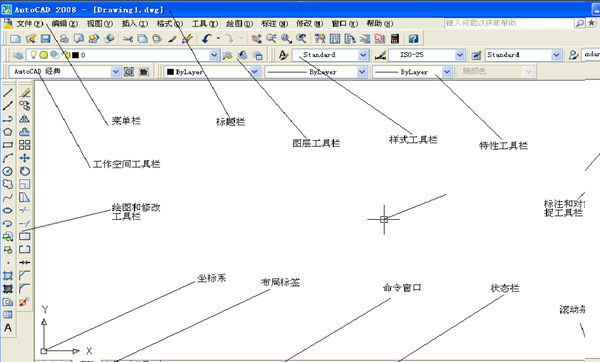Click the Undo arrow
Viewport: 600px width, 362px height.
coord(207,39)
